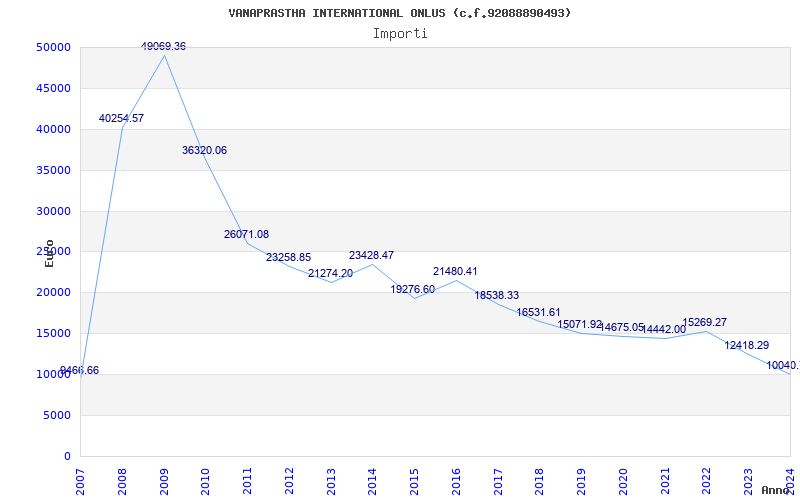Select data label 23428.47
The height and width of the screenshot is (500, 800).
coord(371,256)
